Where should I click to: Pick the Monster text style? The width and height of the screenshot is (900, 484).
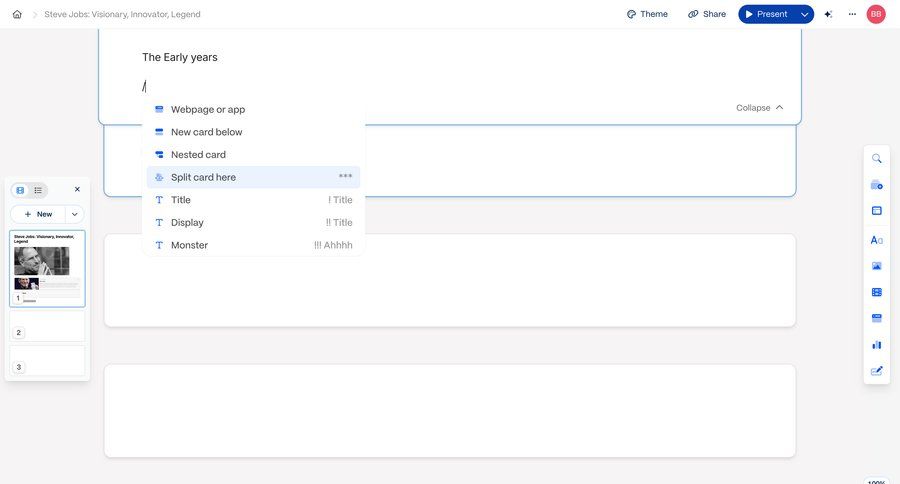point(253,245)
